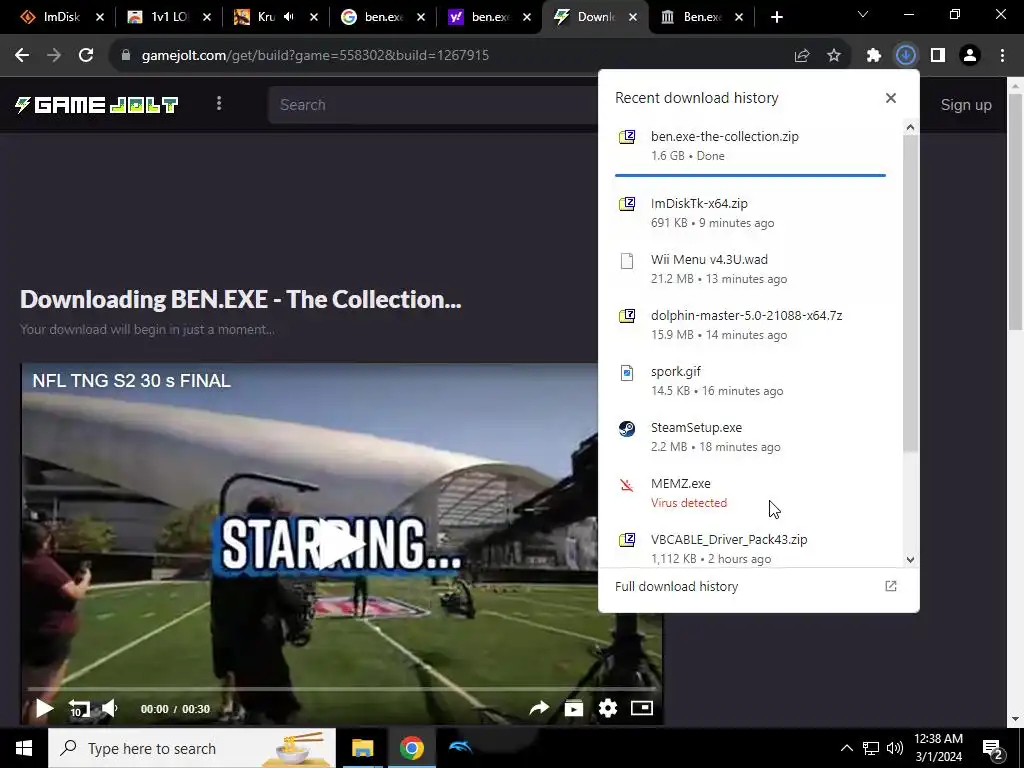Close the Recent download history popup
1024x768 pixels.
tap(891, 98)
